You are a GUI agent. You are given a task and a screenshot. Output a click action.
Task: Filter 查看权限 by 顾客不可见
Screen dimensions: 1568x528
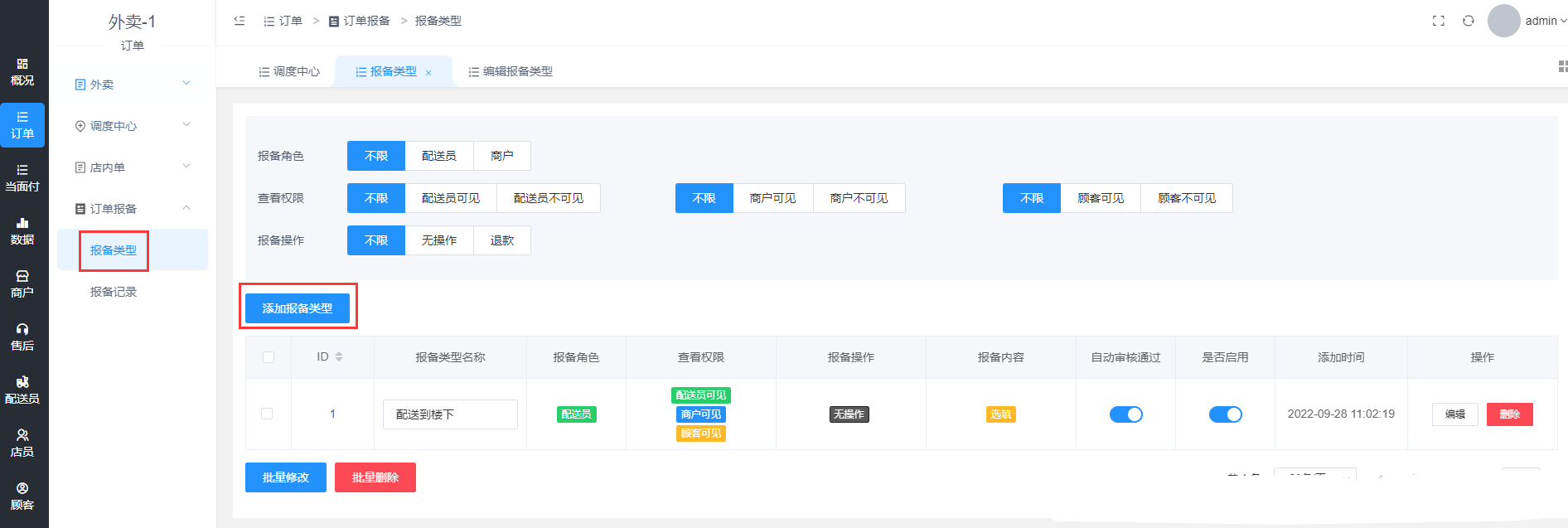[1187, 198]
